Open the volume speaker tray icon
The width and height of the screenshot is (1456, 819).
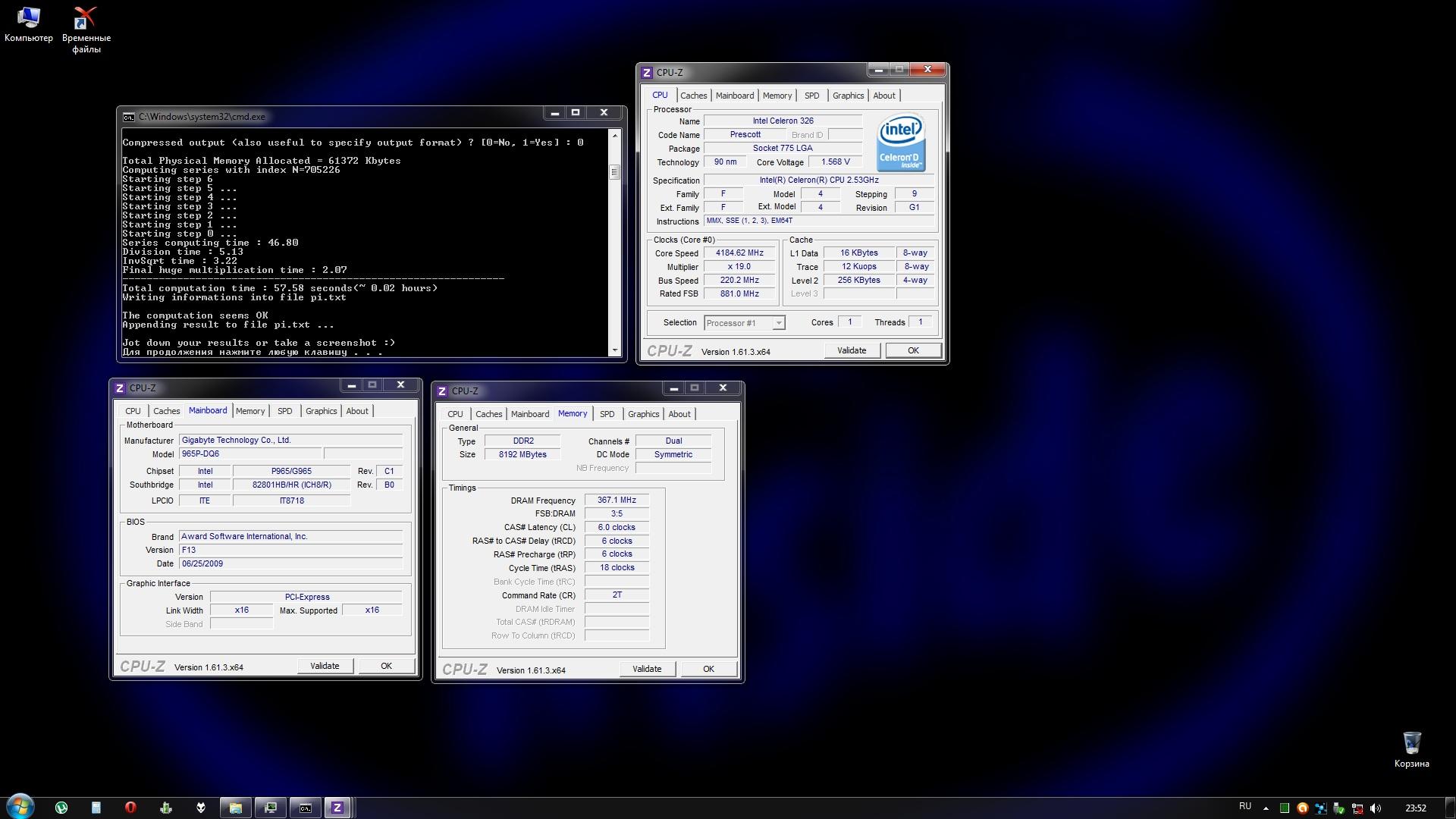pos(1376,808)
